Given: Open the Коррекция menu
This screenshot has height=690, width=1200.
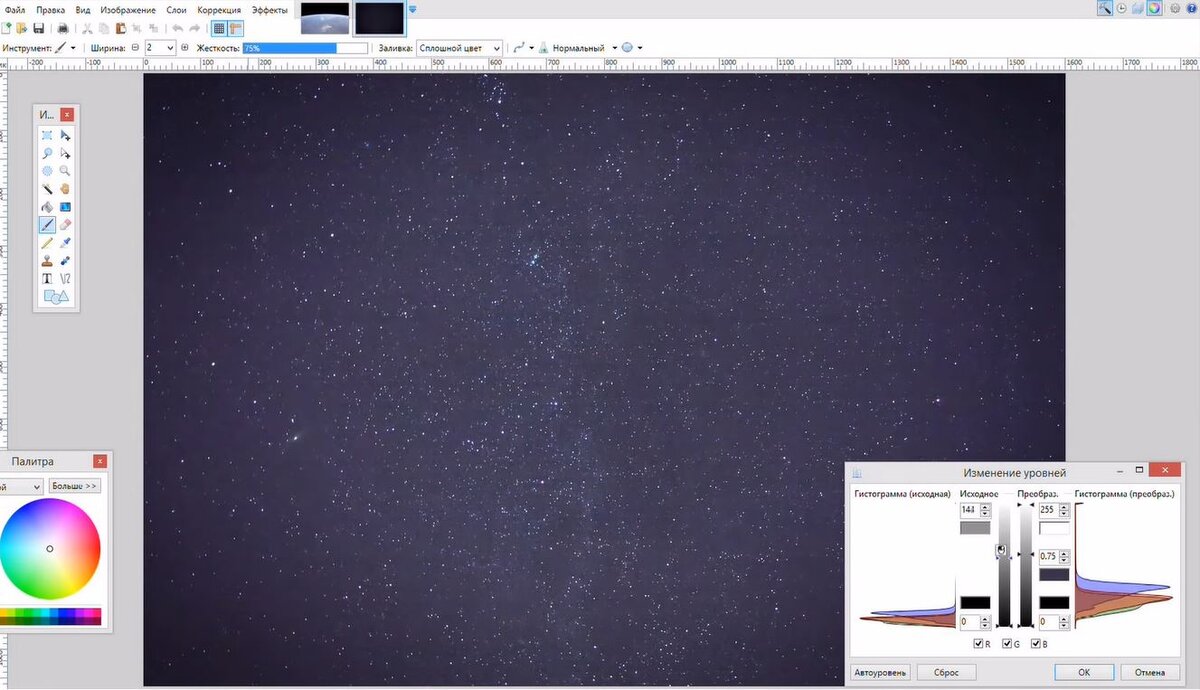Looking at the screenshot, I should pyautogui.click(x=218, y=9).
